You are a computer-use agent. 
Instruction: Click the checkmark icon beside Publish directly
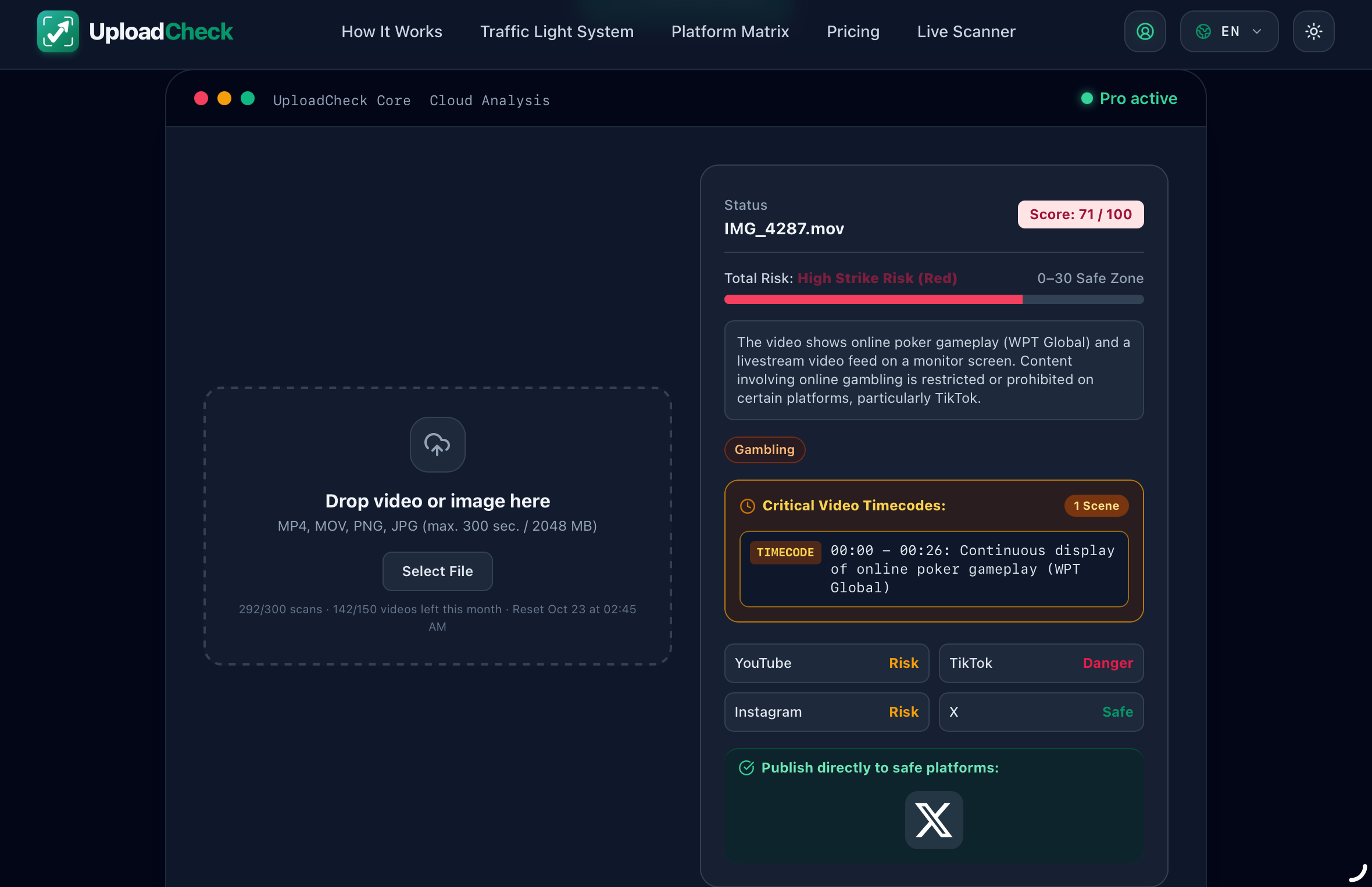[x=746, y=768]
